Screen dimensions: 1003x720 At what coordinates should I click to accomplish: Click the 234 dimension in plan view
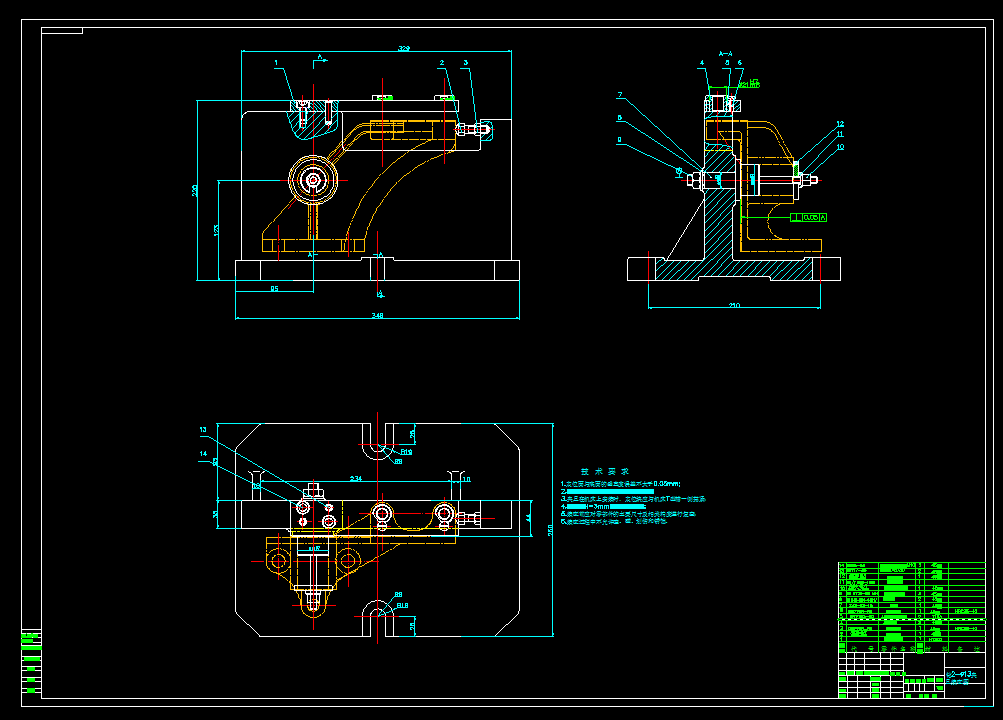pos(356,478)
